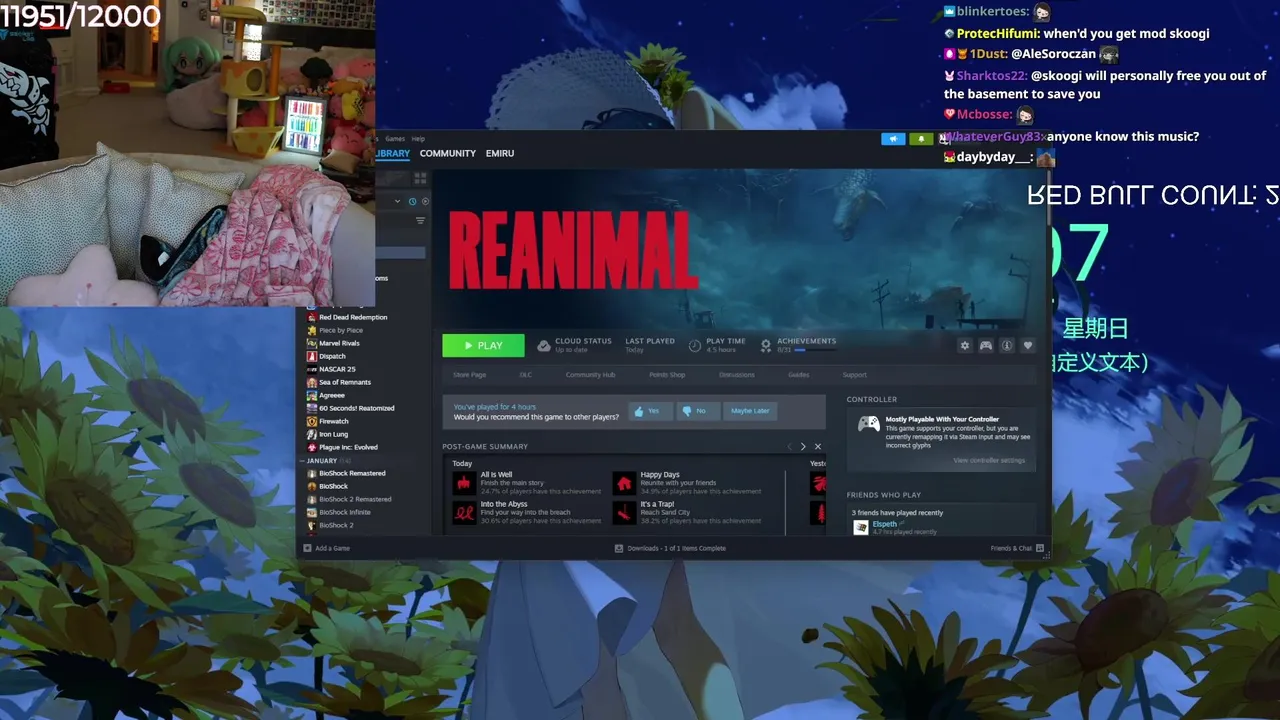Open Elspeth's friend profile
Screen dimensions: 1280x720
(884, 524)
